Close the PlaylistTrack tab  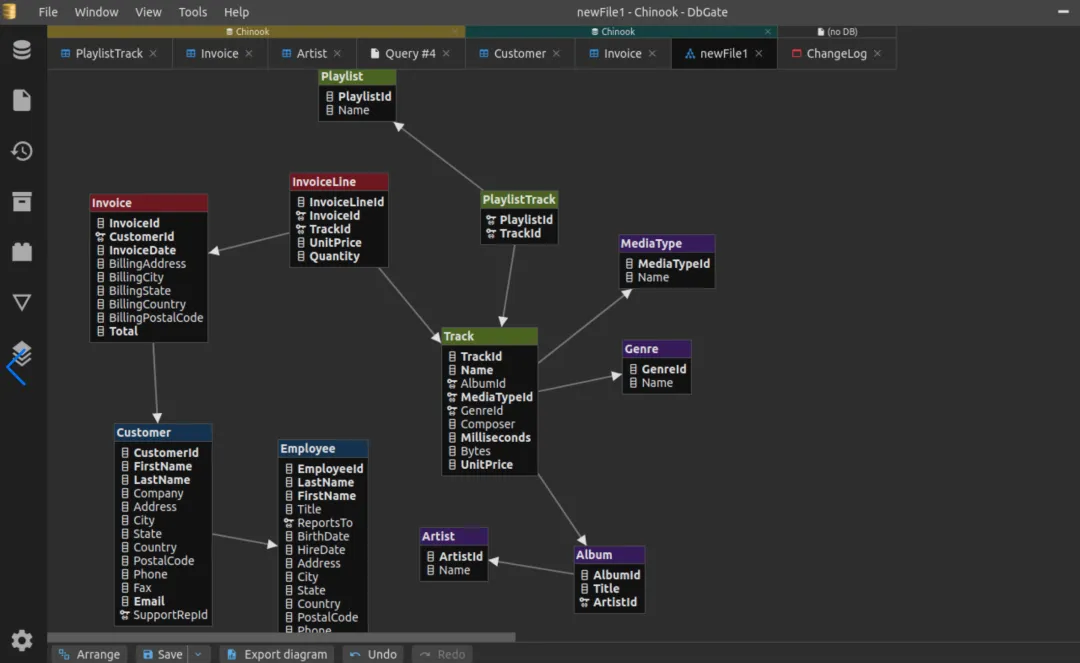click(x=153, y=54)
